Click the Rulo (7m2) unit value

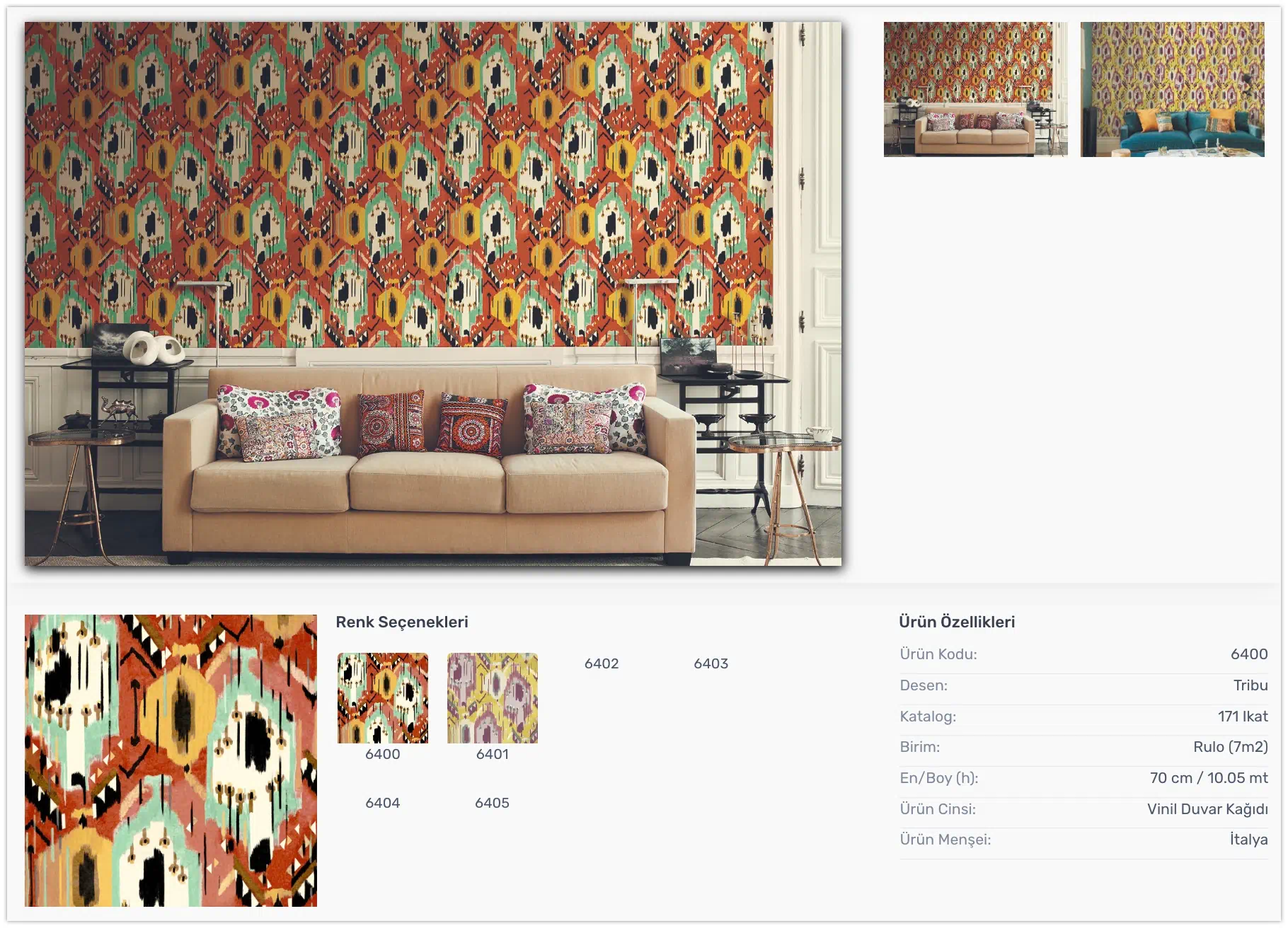1231,747
